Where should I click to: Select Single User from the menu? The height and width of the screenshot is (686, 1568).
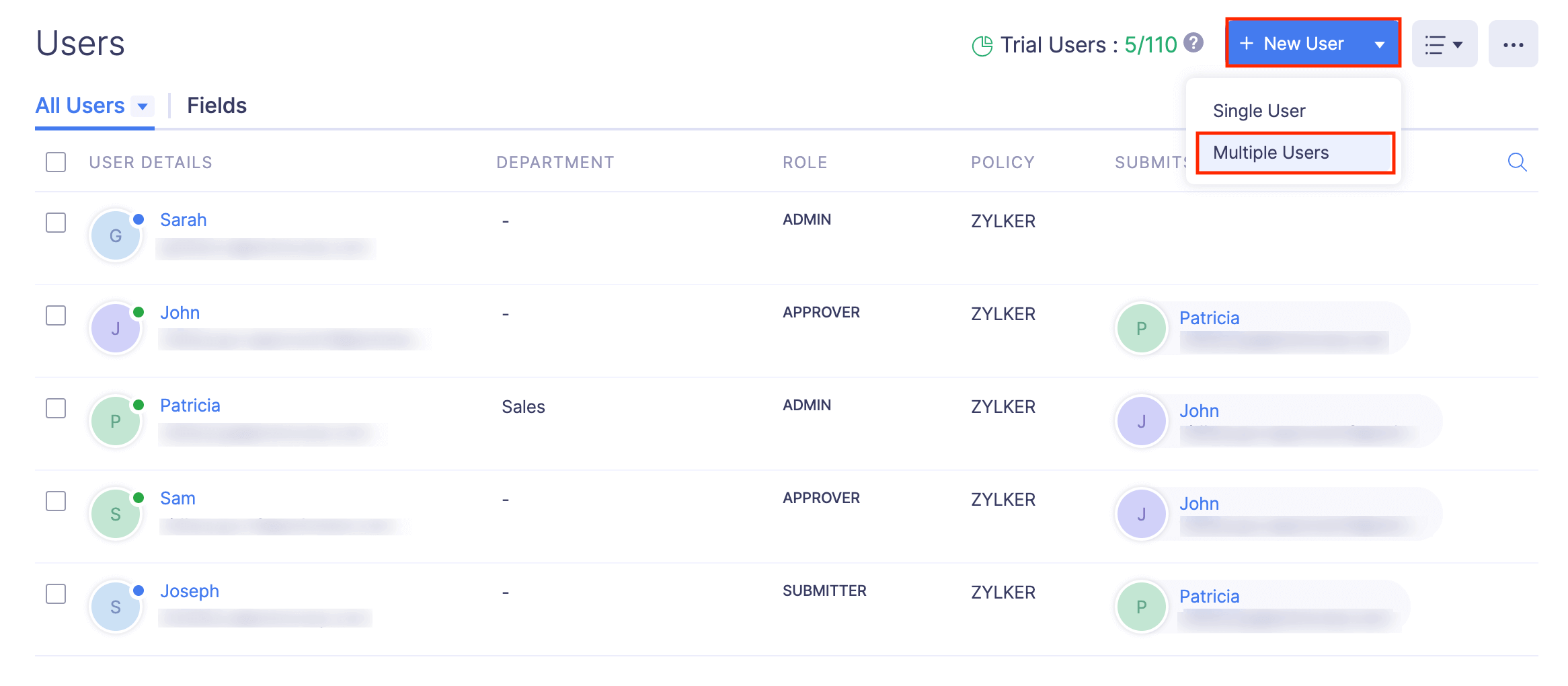tap(1258, 110)
